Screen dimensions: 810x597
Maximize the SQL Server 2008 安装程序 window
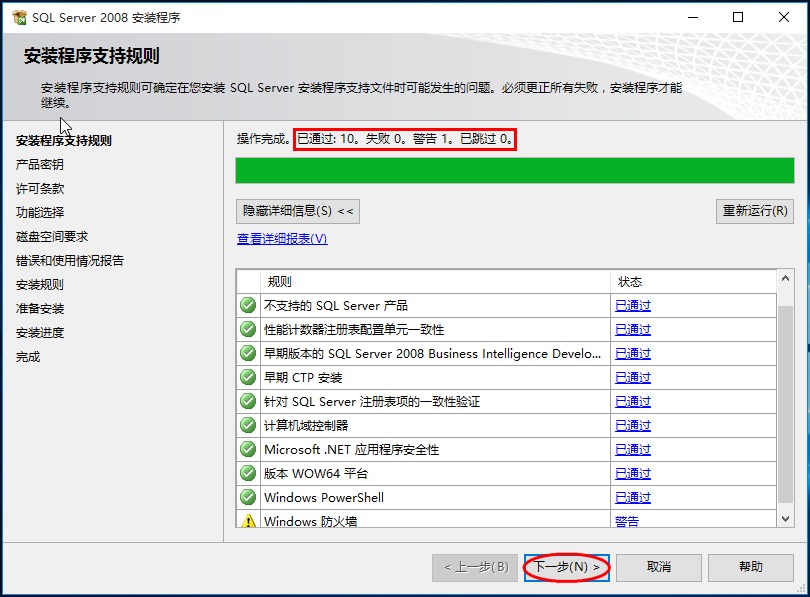point(738,17)
